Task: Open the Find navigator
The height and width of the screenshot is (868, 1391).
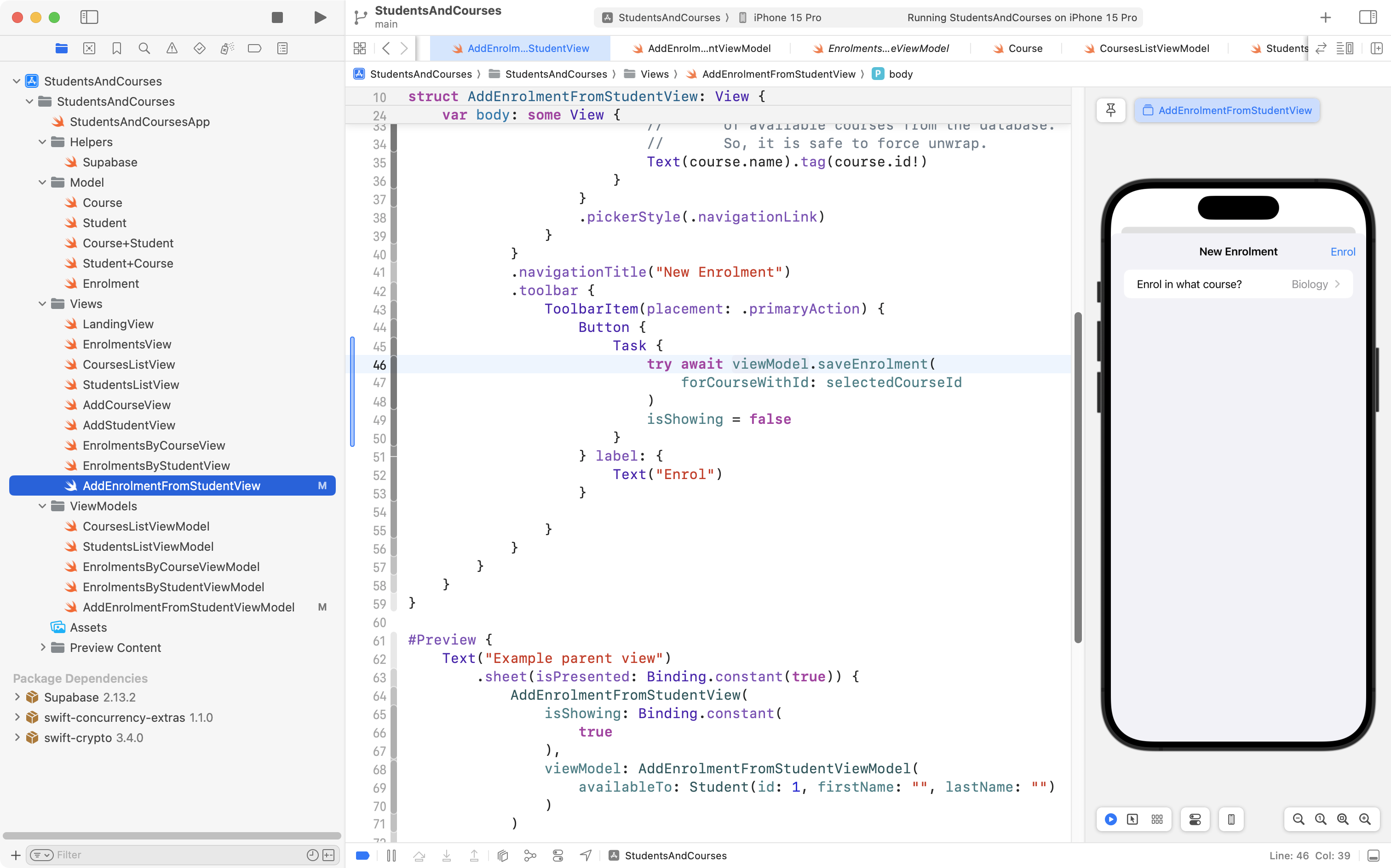Action: pos(144,48)
